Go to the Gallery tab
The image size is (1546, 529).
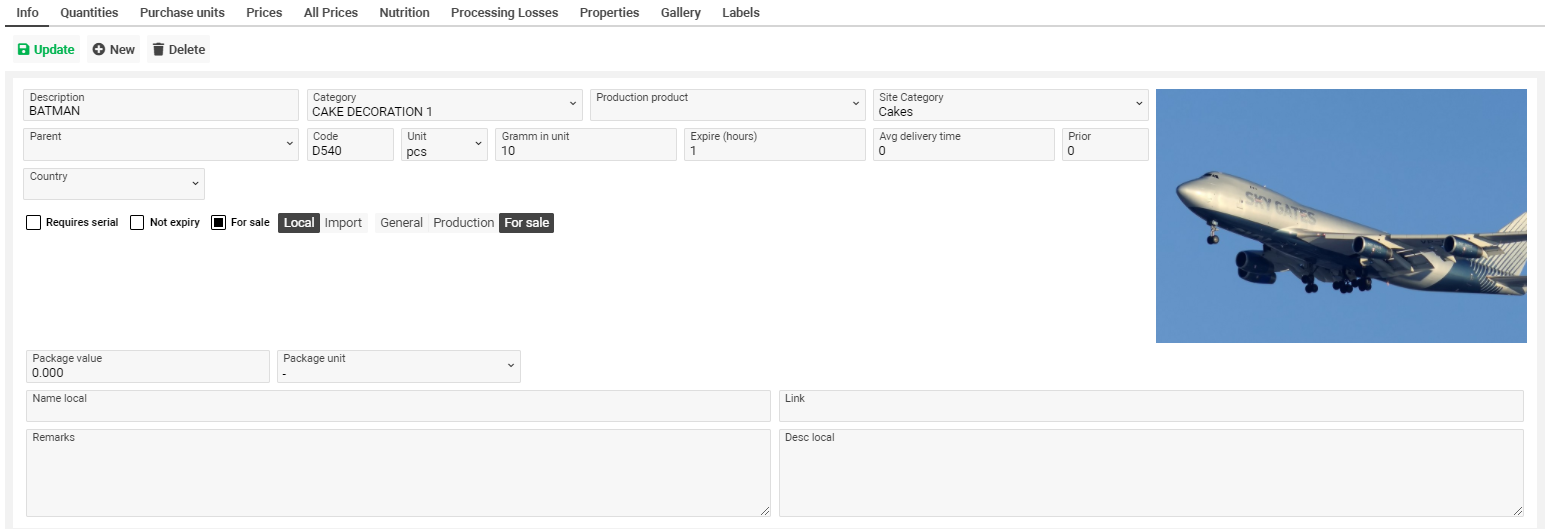680,13
